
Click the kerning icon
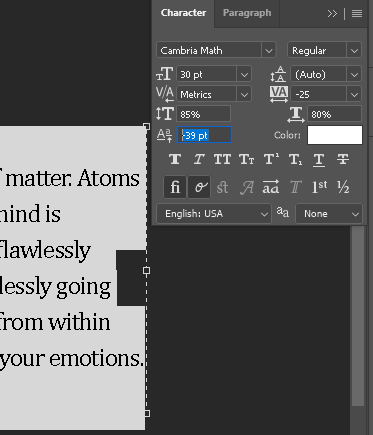coord(165,94)
